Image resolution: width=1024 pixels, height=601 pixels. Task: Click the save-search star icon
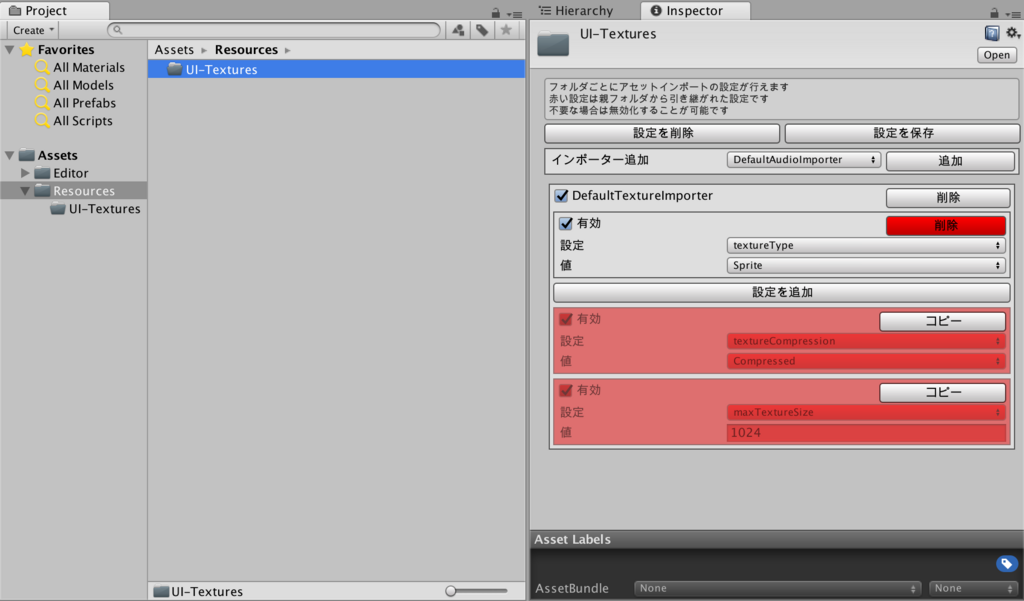pos(506,30)
